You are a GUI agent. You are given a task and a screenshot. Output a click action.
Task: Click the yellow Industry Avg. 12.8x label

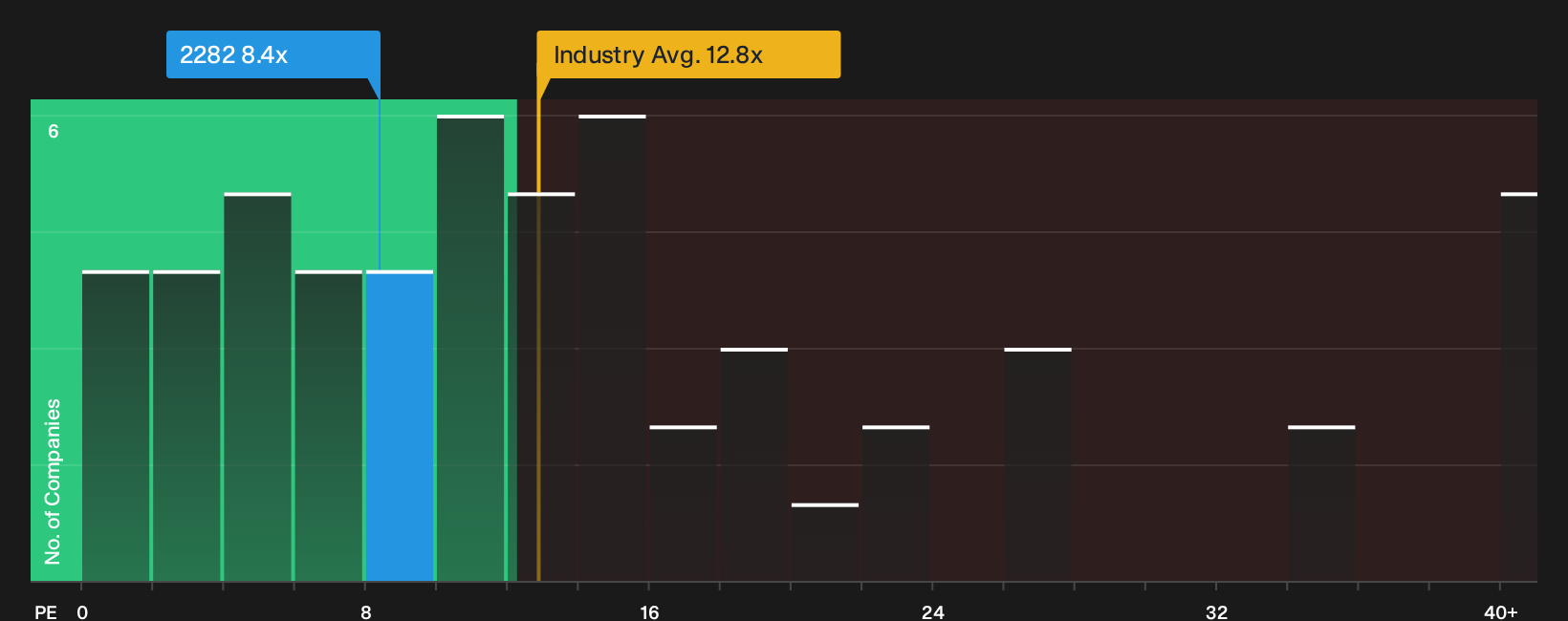(x=688, y=54)
